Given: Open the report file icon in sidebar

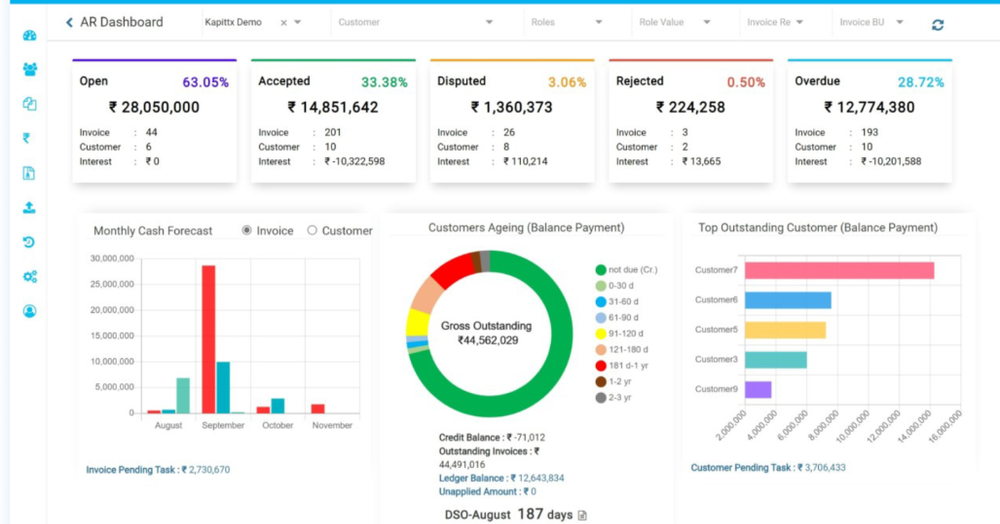Looking at the screenshot, I should 29,173.
